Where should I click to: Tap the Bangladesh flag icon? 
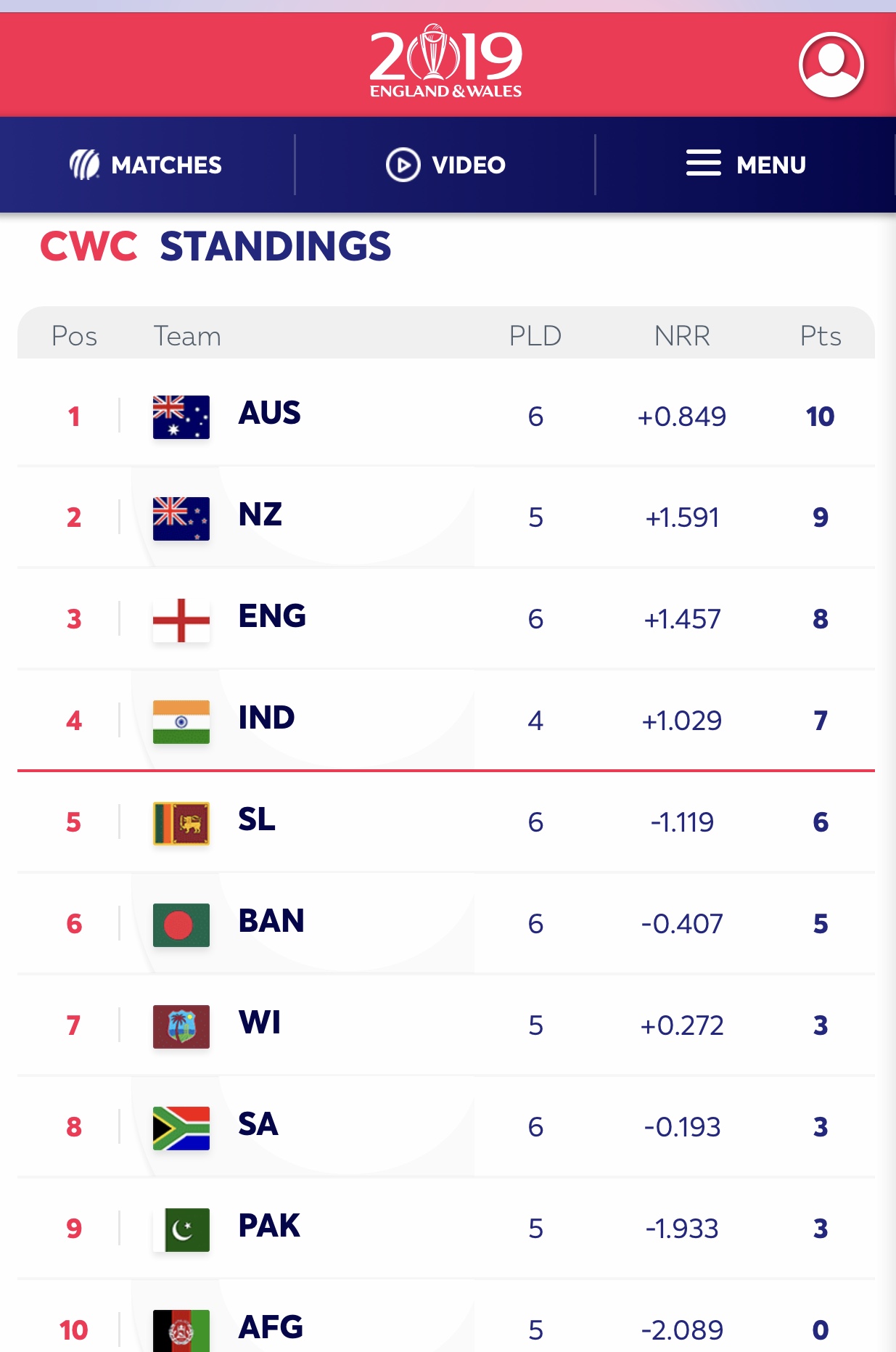click(181, 925)
